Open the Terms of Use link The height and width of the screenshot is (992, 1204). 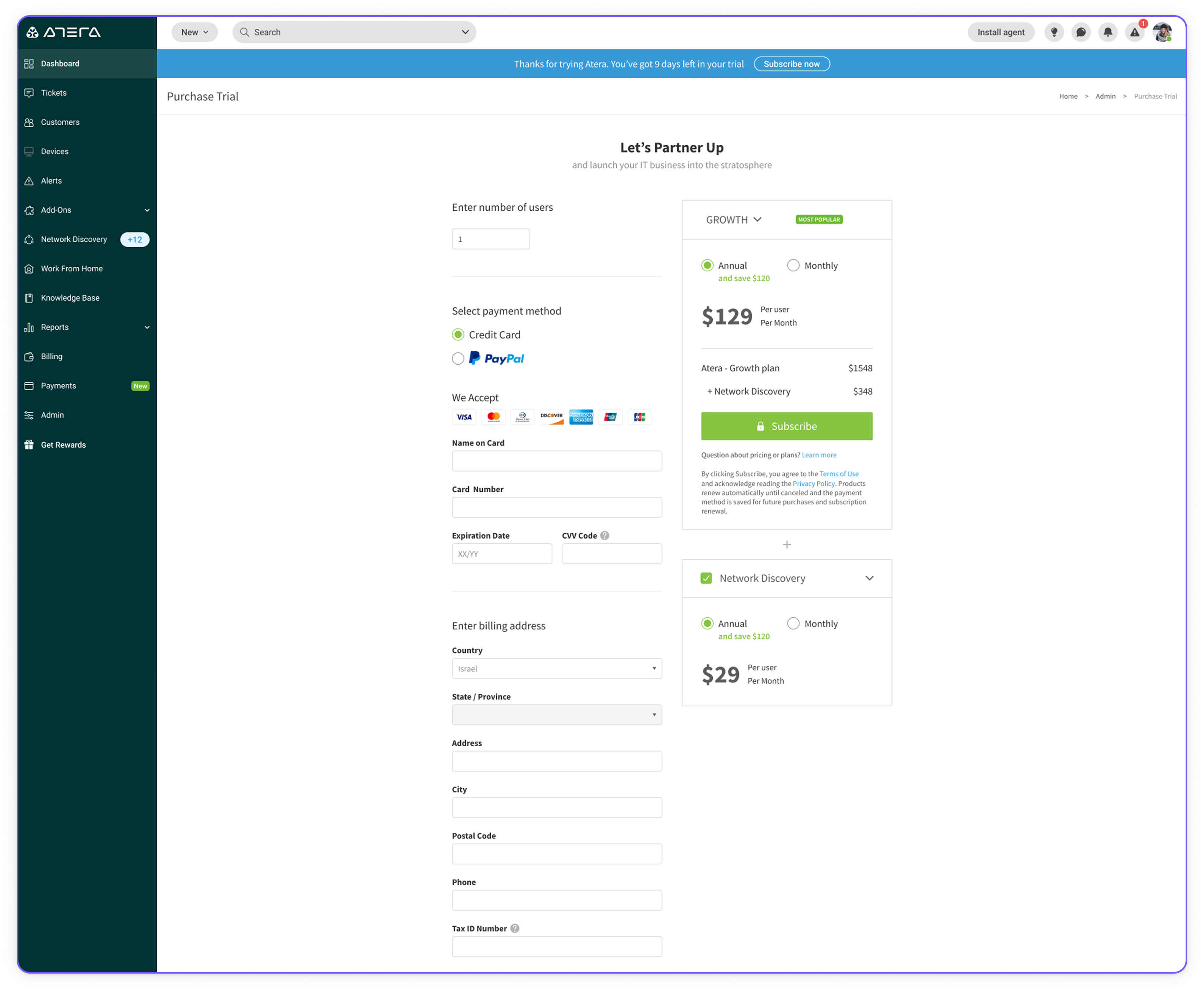pyautogui.click(x=839, y=474)
